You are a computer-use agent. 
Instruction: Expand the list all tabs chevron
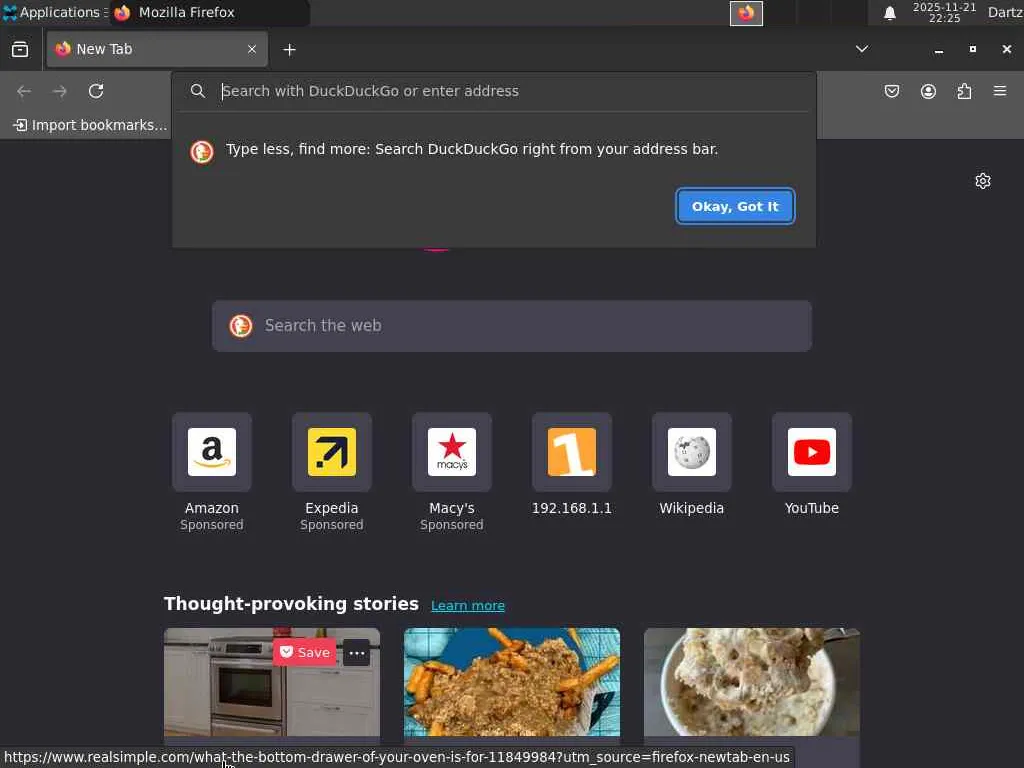pyautogui.click(x=862, y=49)
